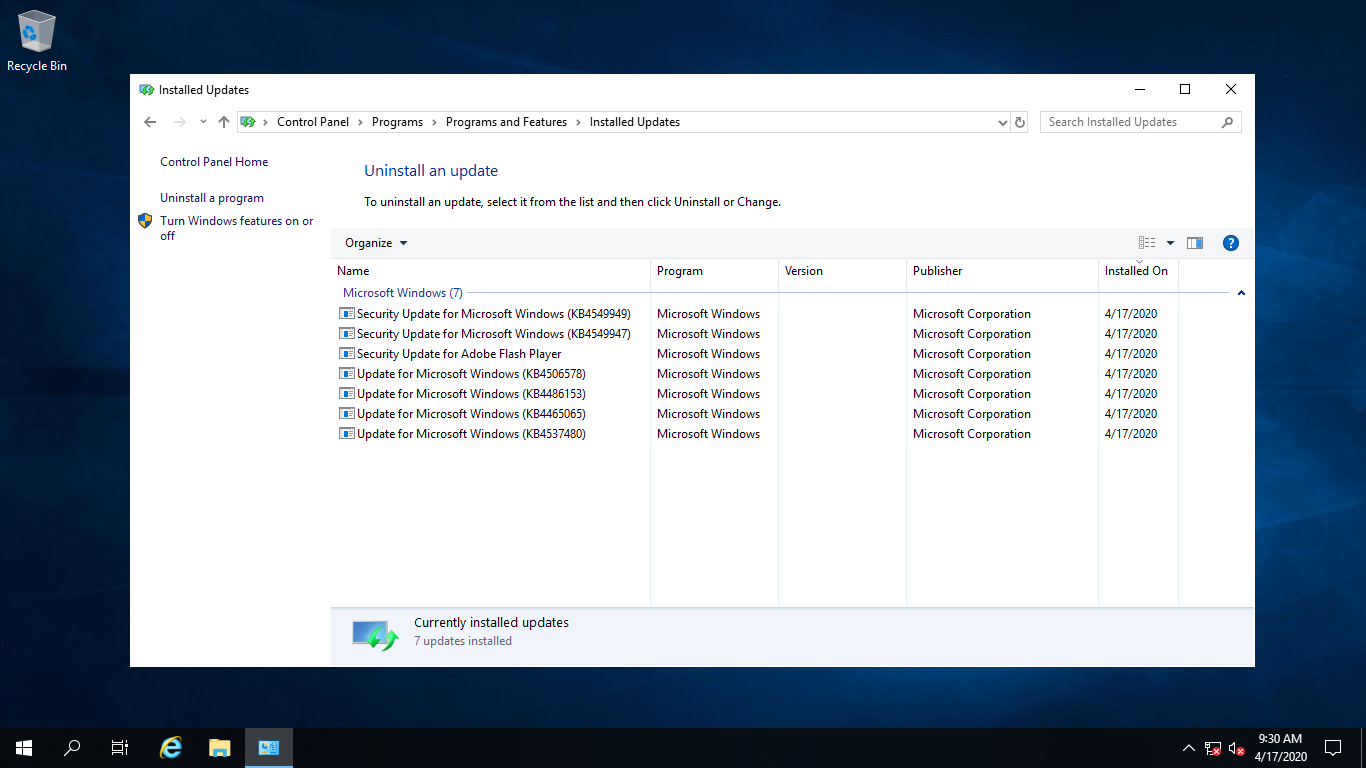1366x768 pixels.
Task: Click the icon beside KB4537480 update
Action: pyautogui.click(x=347, y=434)
